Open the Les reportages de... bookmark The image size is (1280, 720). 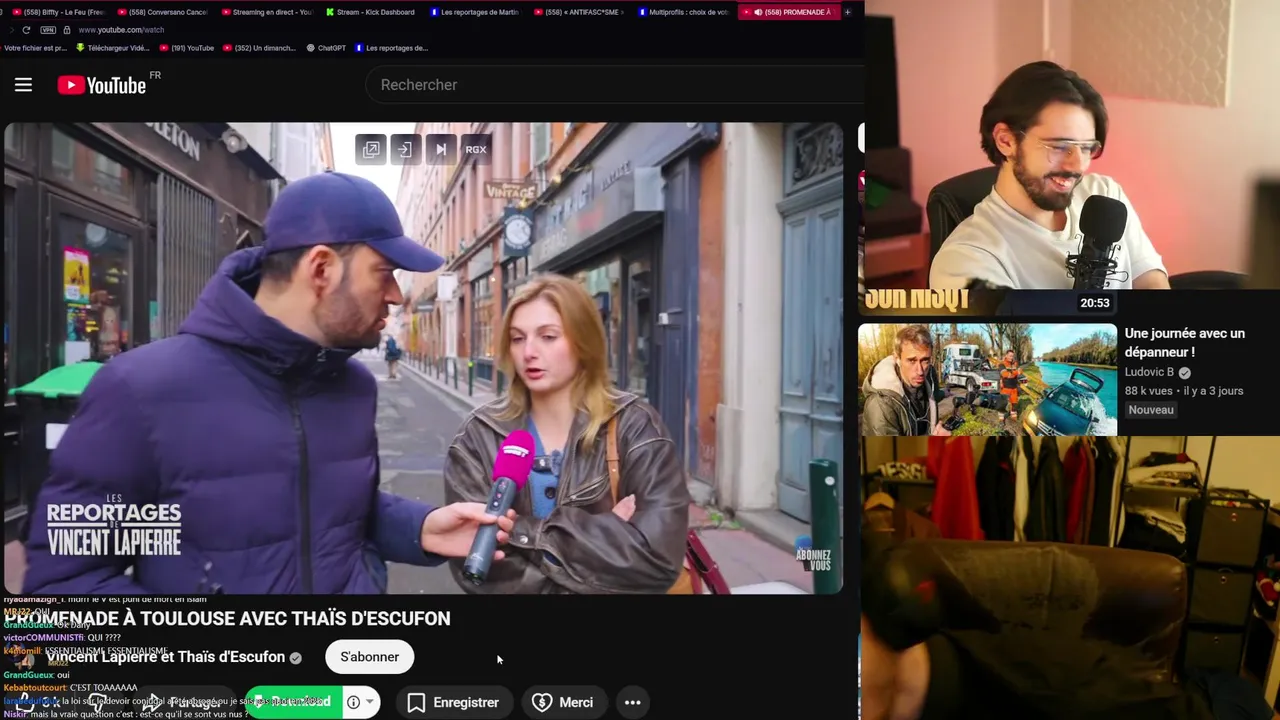click(391, 48)
